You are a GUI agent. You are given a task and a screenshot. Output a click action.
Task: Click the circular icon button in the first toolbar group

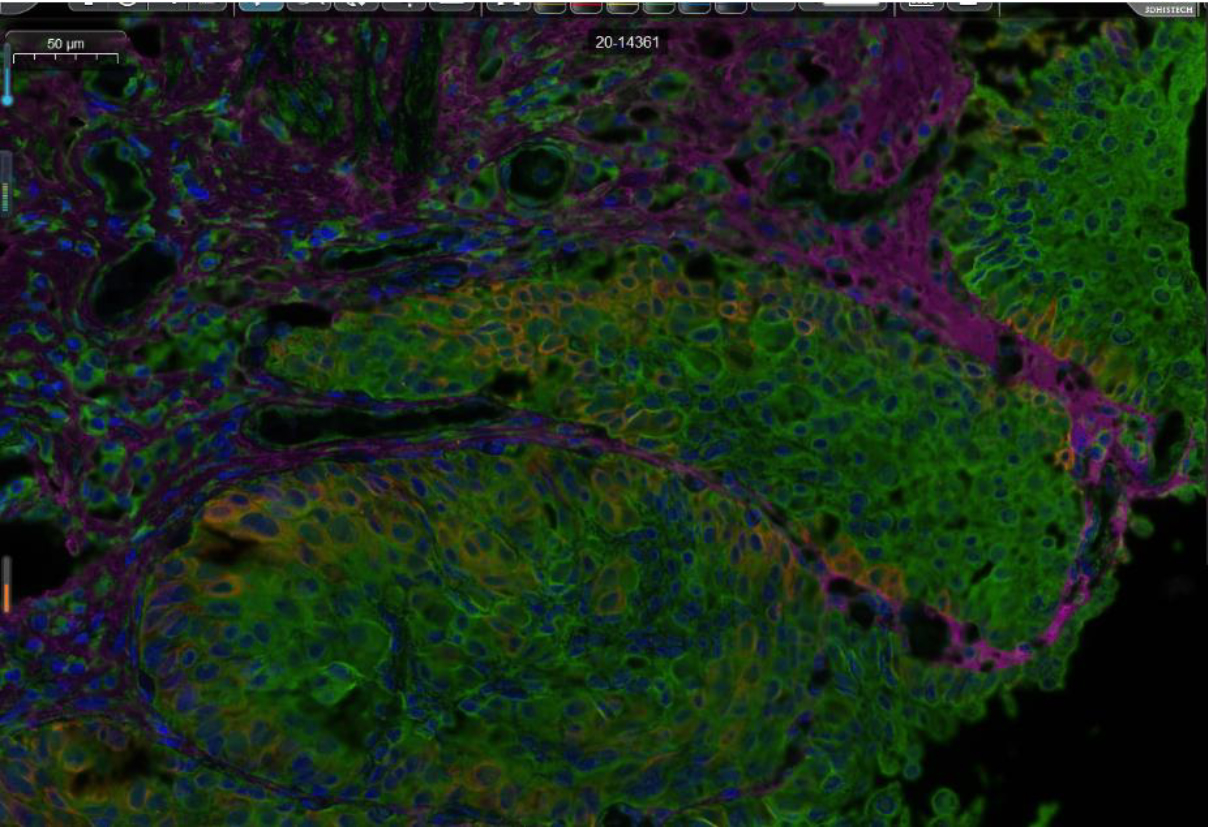coord(128,5)
